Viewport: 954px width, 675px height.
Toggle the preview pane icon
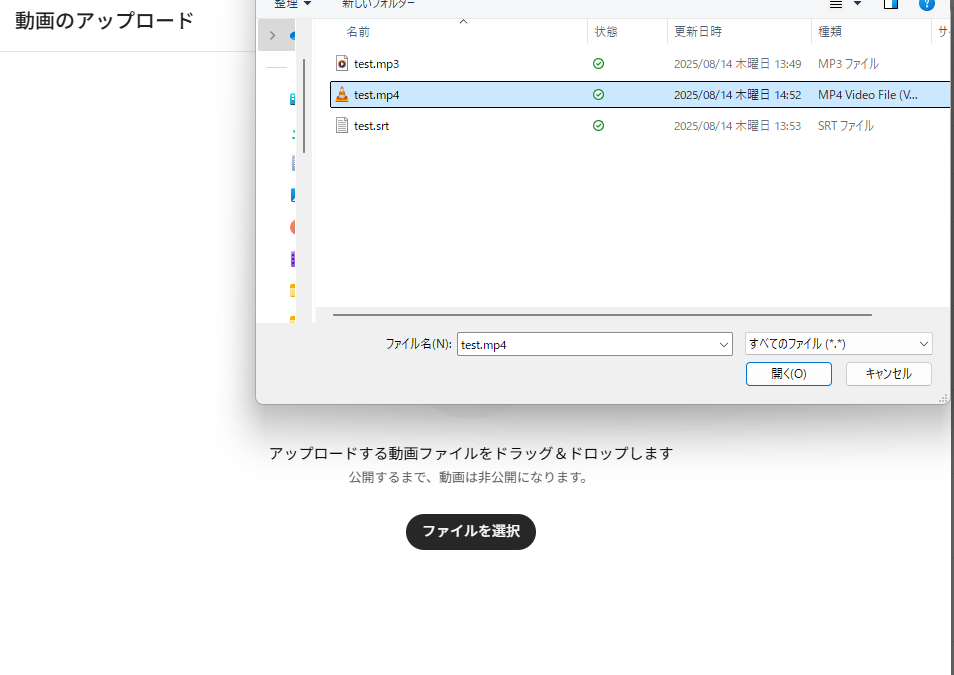(891, 4)
